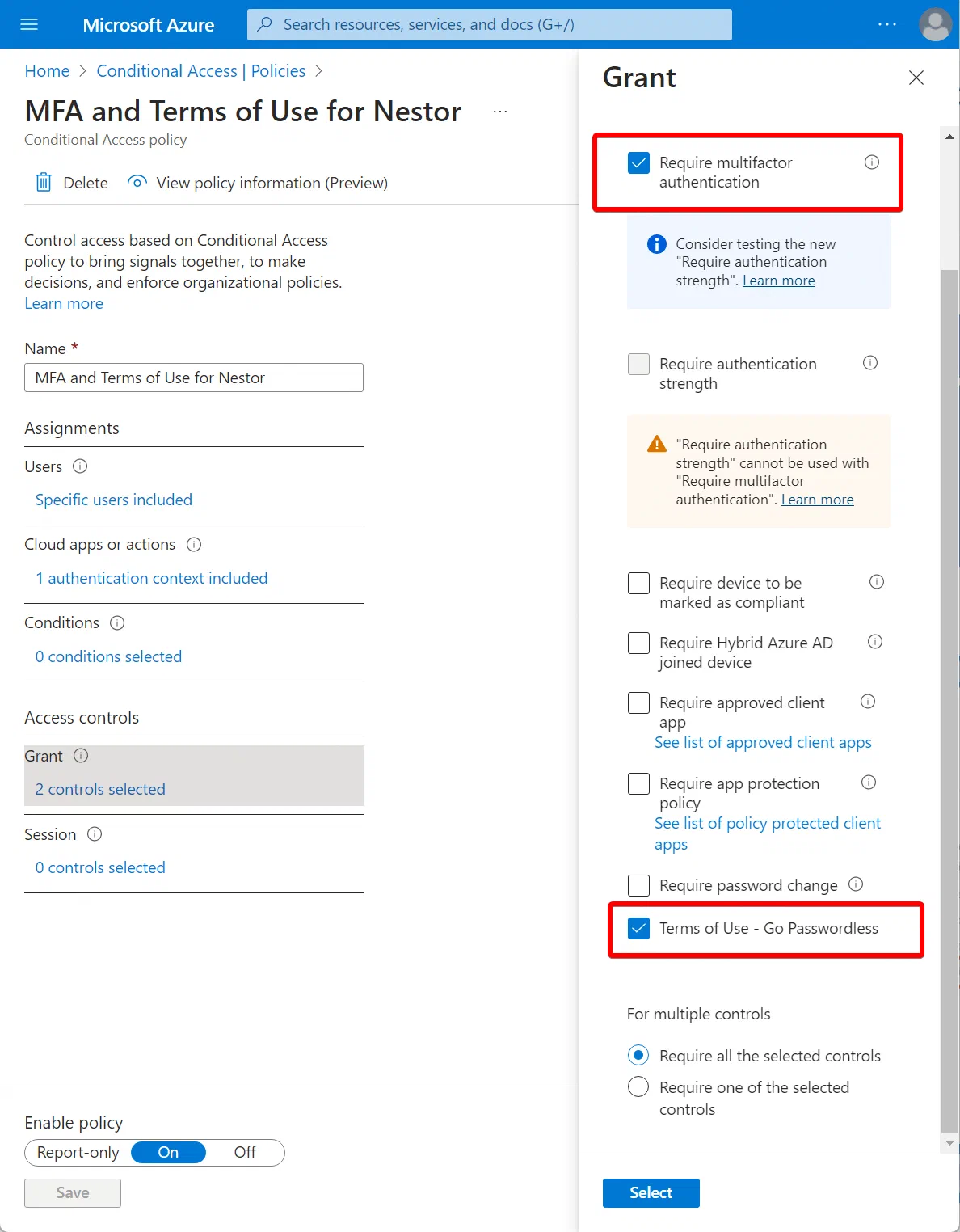Show info for Require approved client app
Image resolution: width=960 pixels, height=1232 pixels.
(868, 702)
